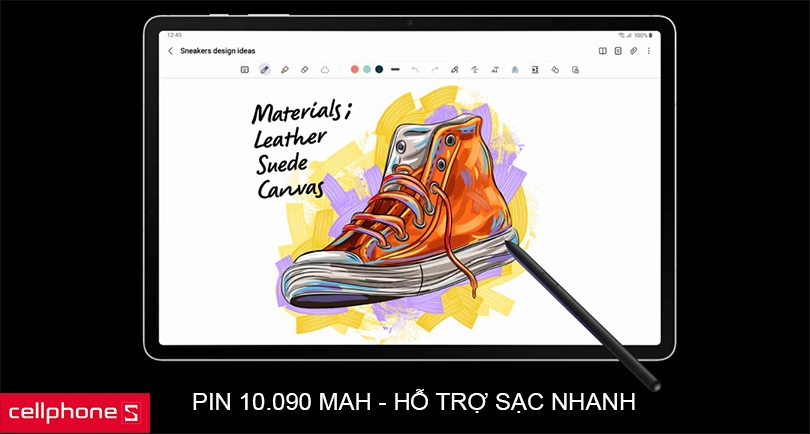Select the lasso selection tool

pyautogui.click(x=324, y=69)
